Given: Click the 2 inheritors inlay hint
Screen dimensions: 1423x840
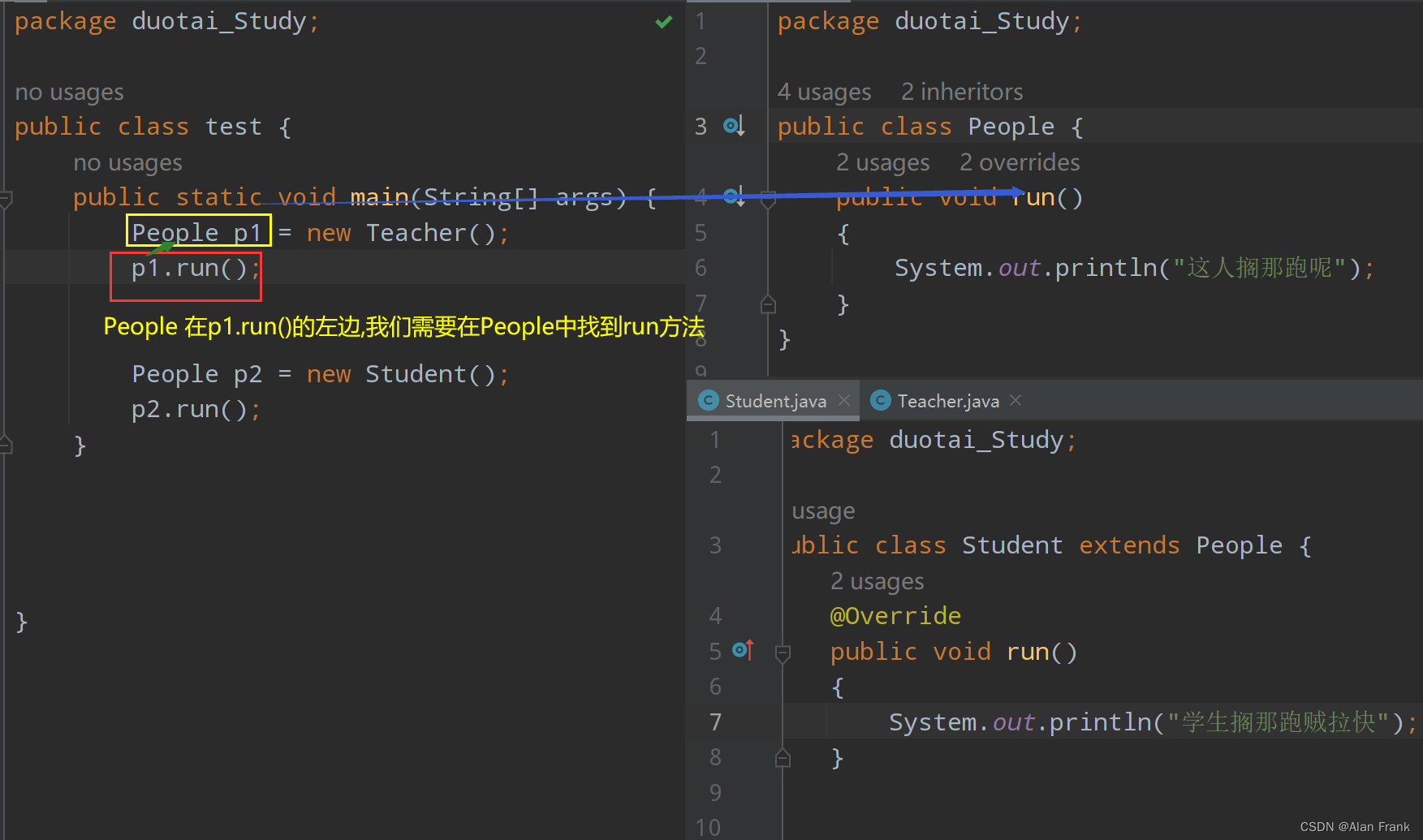Looking at the screenshot, I should click(961, 91).
